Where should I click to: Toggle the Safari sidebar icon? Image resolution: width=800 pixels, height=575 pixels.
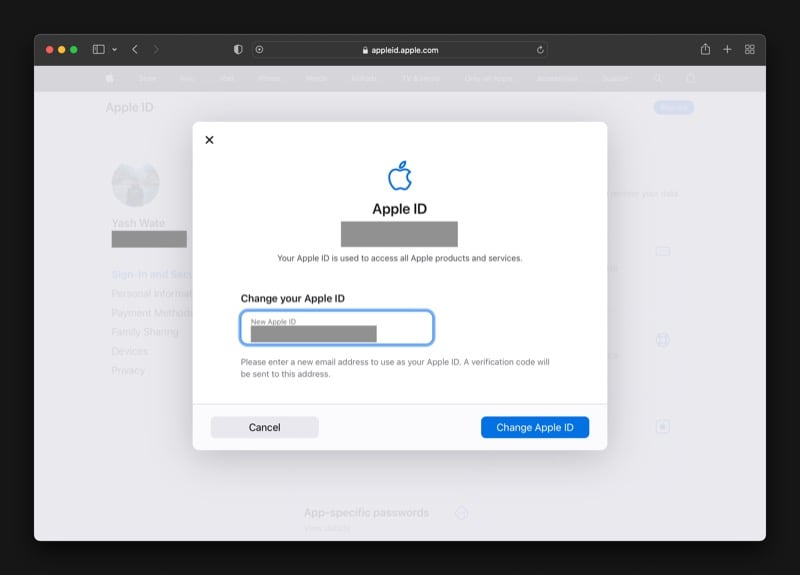[x=98, y=49]
